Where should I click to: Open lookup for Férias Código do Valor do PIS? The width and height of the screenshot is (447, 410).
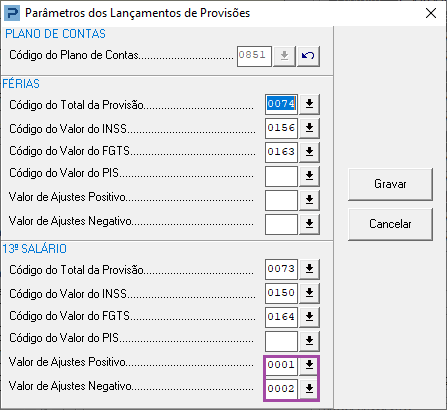[309, 176]
